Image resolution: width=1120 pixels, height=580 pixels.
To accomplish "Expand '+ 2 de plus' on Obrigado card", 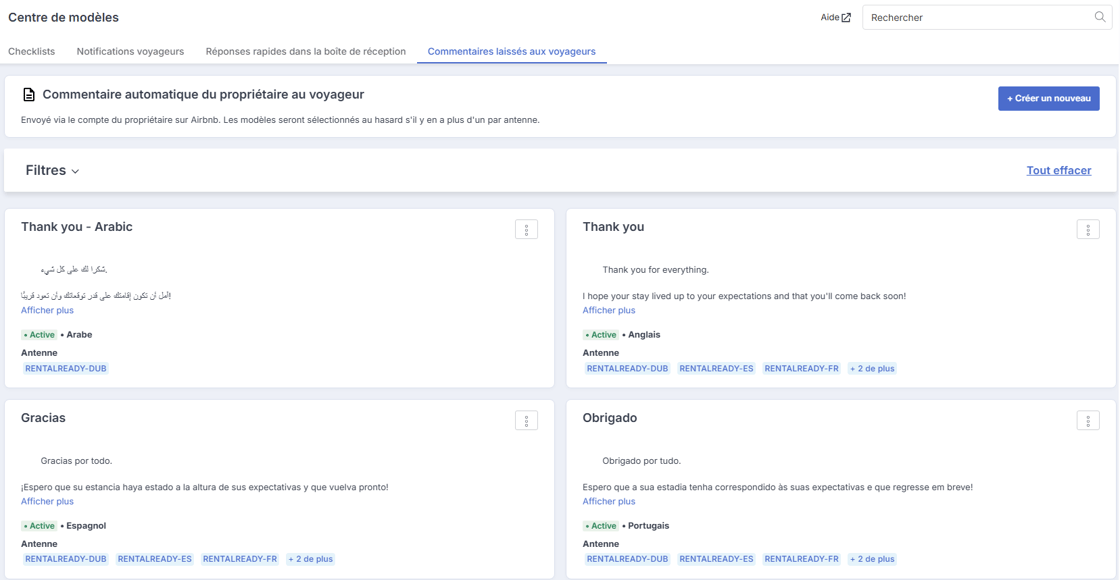I will [872, 559].
